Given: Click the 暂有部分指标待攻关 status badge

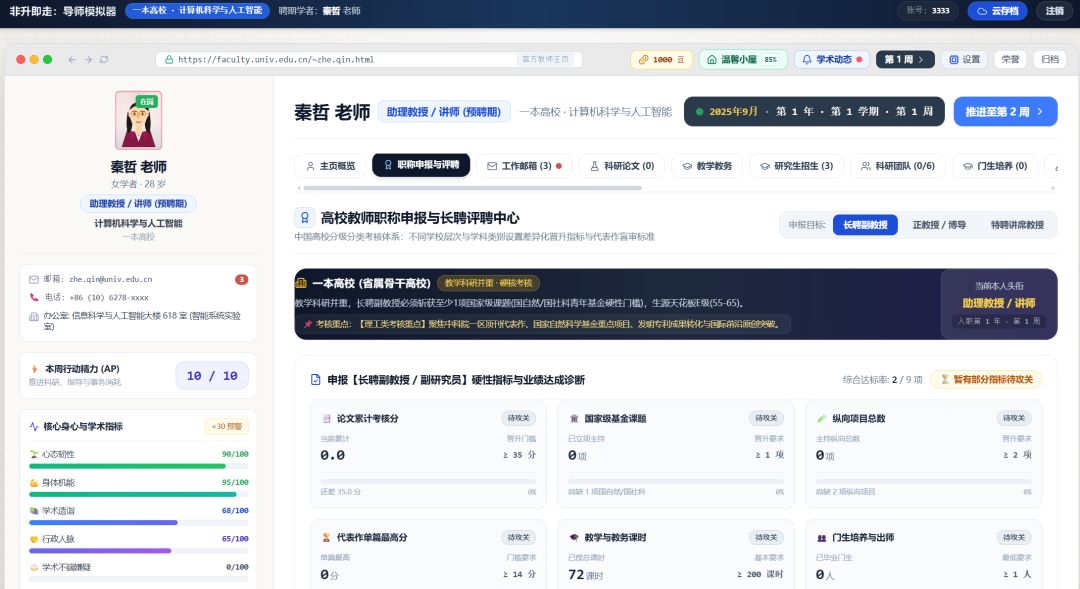Looking at the screenshot, I should pos(986,380).
